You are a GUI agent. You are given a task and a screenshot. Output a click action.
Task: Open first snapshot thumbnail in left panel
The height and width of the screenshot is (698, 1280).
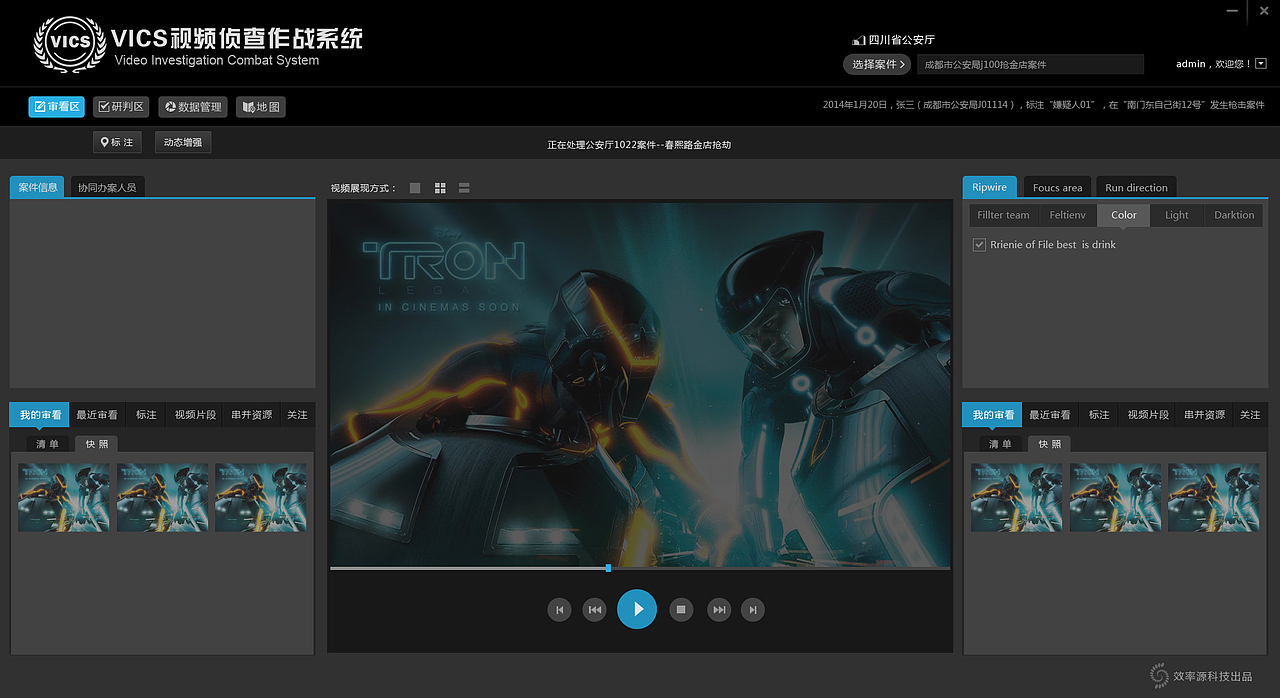64,497
